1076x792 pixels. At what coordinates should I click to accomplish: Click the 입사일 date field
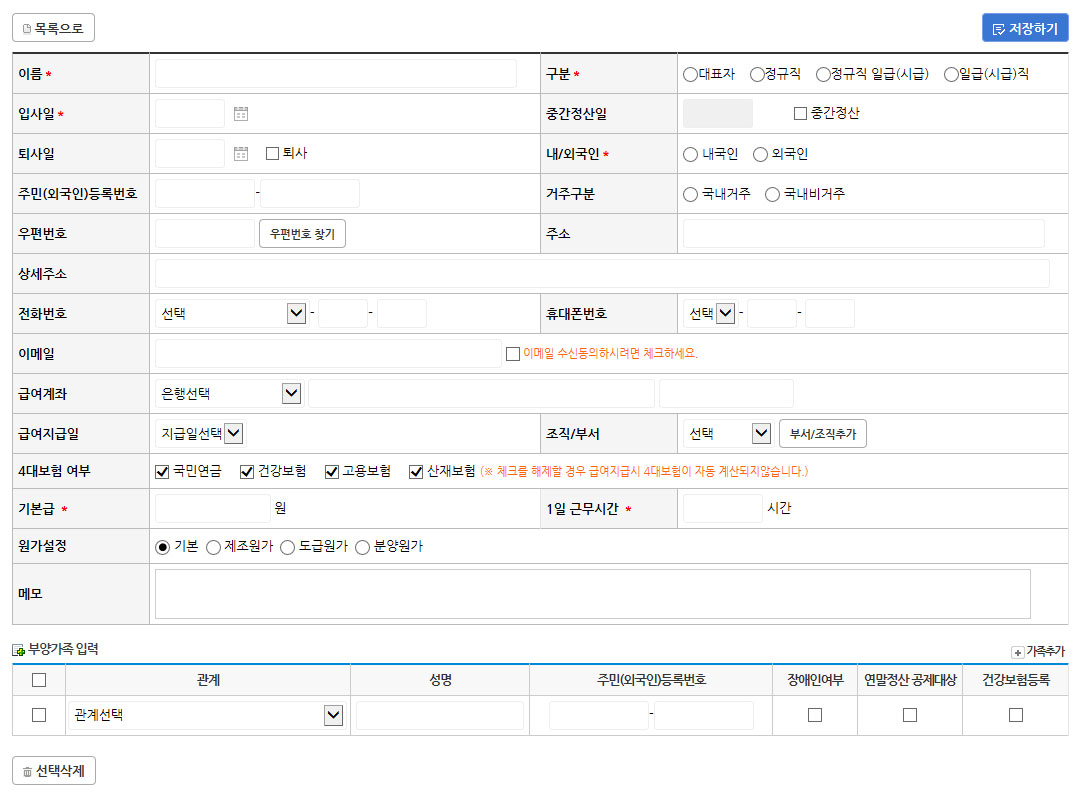[x=190, y=114]
